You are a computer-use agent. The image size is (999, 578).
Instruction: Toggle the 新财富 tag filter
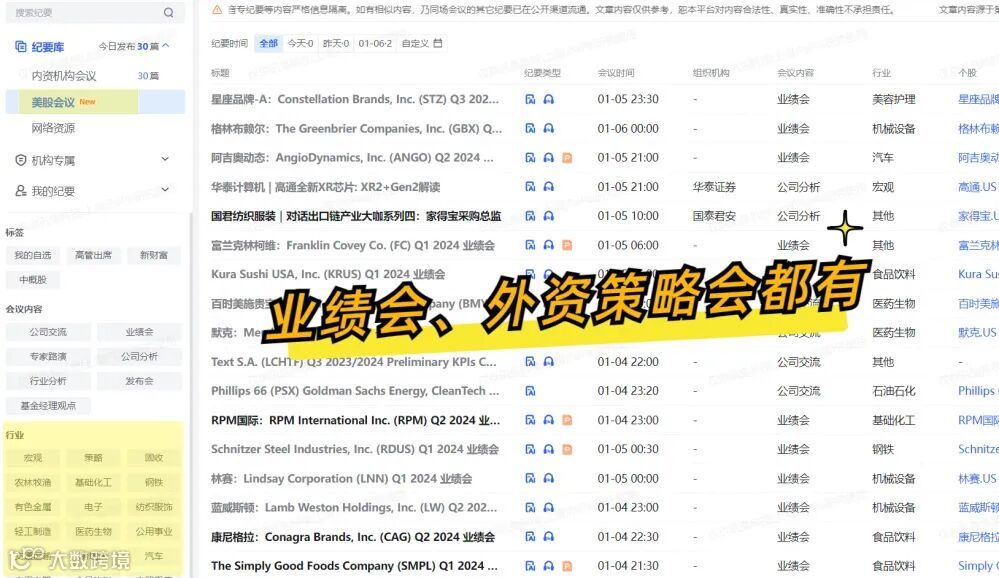[x=154, y=255]
